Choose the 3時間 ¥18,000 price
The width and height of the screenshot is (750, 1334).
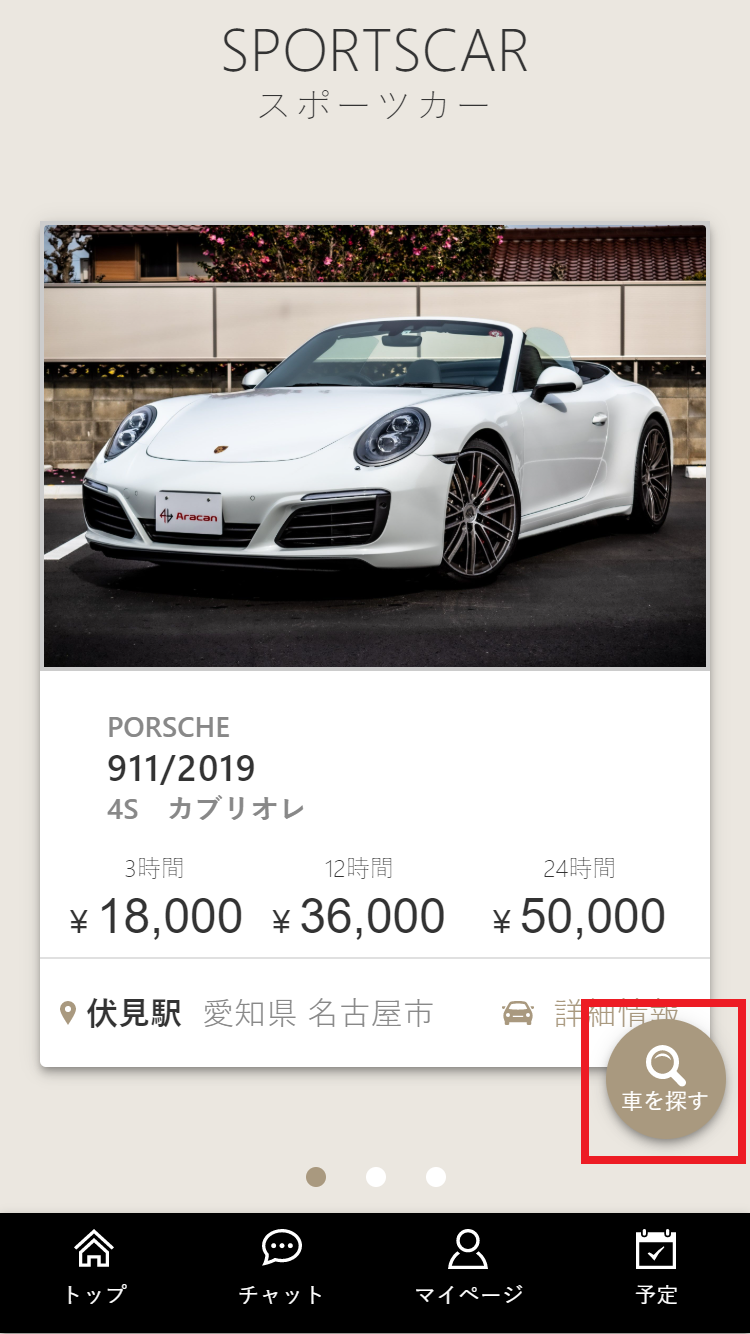click(156, 899)
